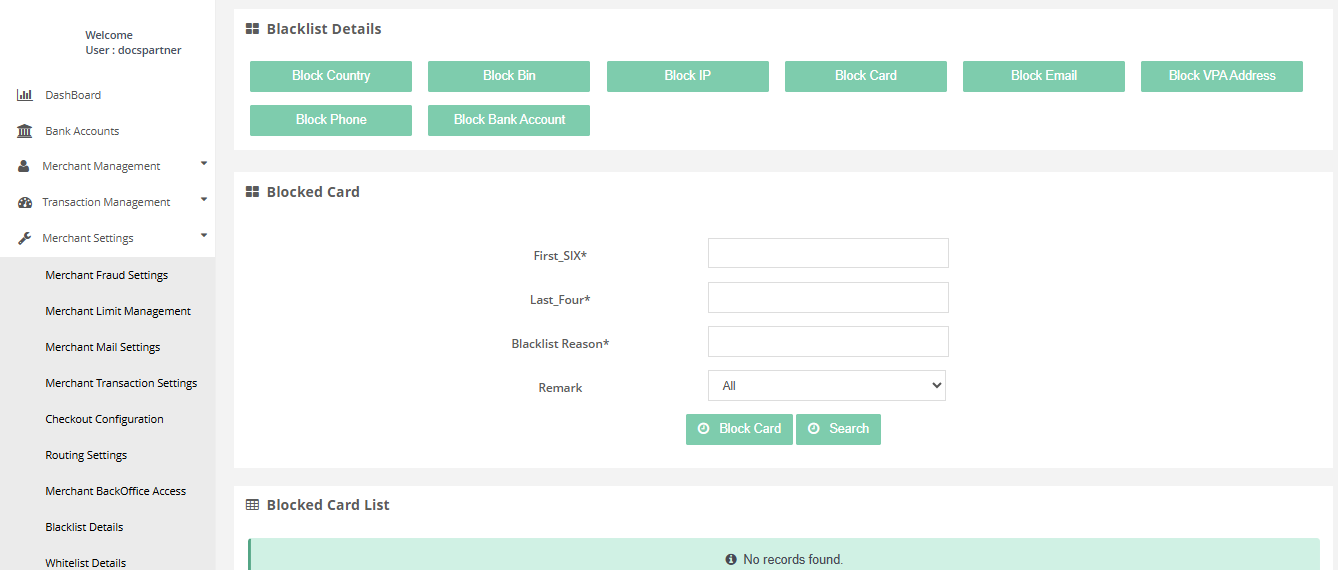1338x570 pixels.
Task: Click the Search button in Blocked Card form
Action: click(838, 429)
